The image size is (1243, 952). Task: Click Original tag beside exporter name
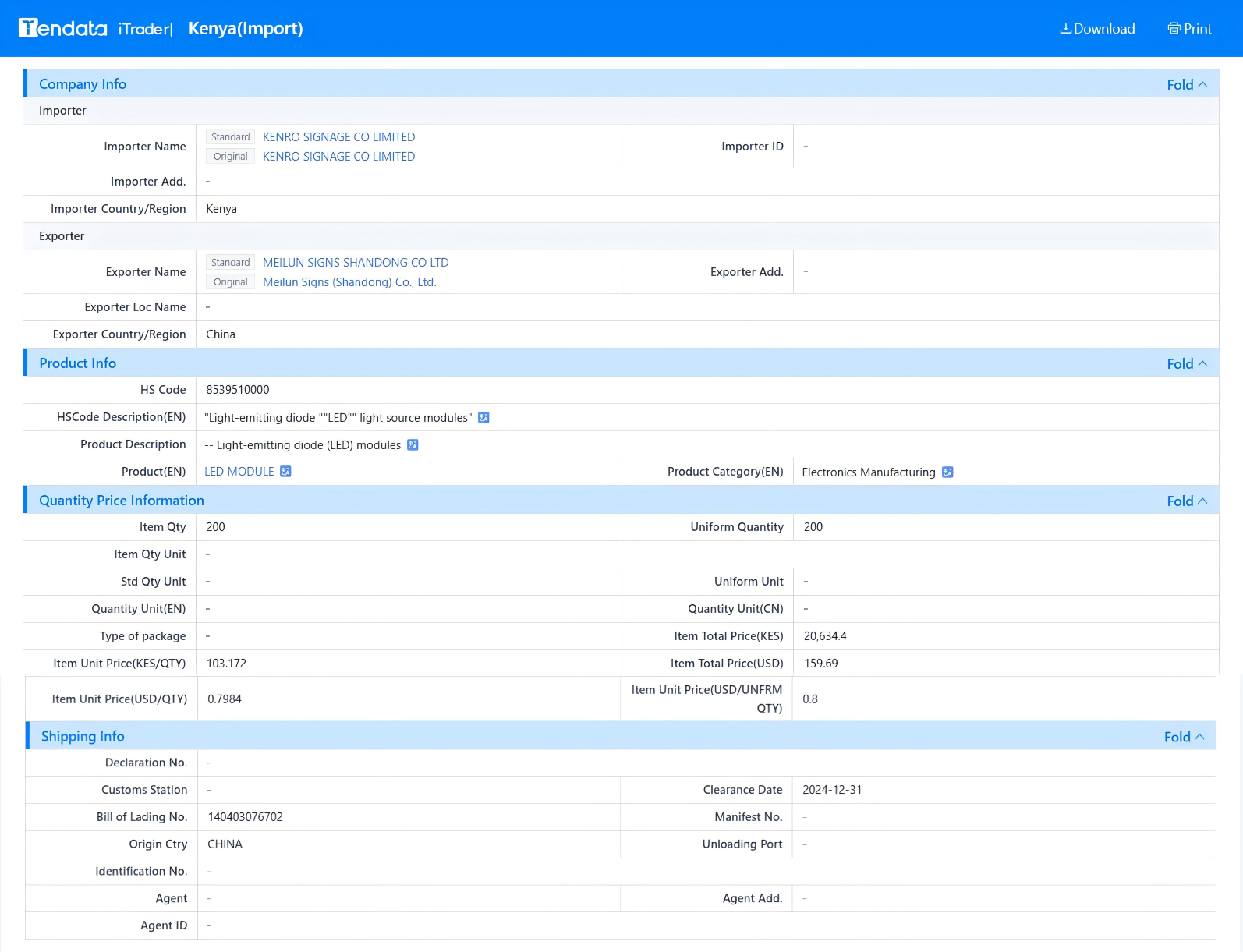point(231,282)
